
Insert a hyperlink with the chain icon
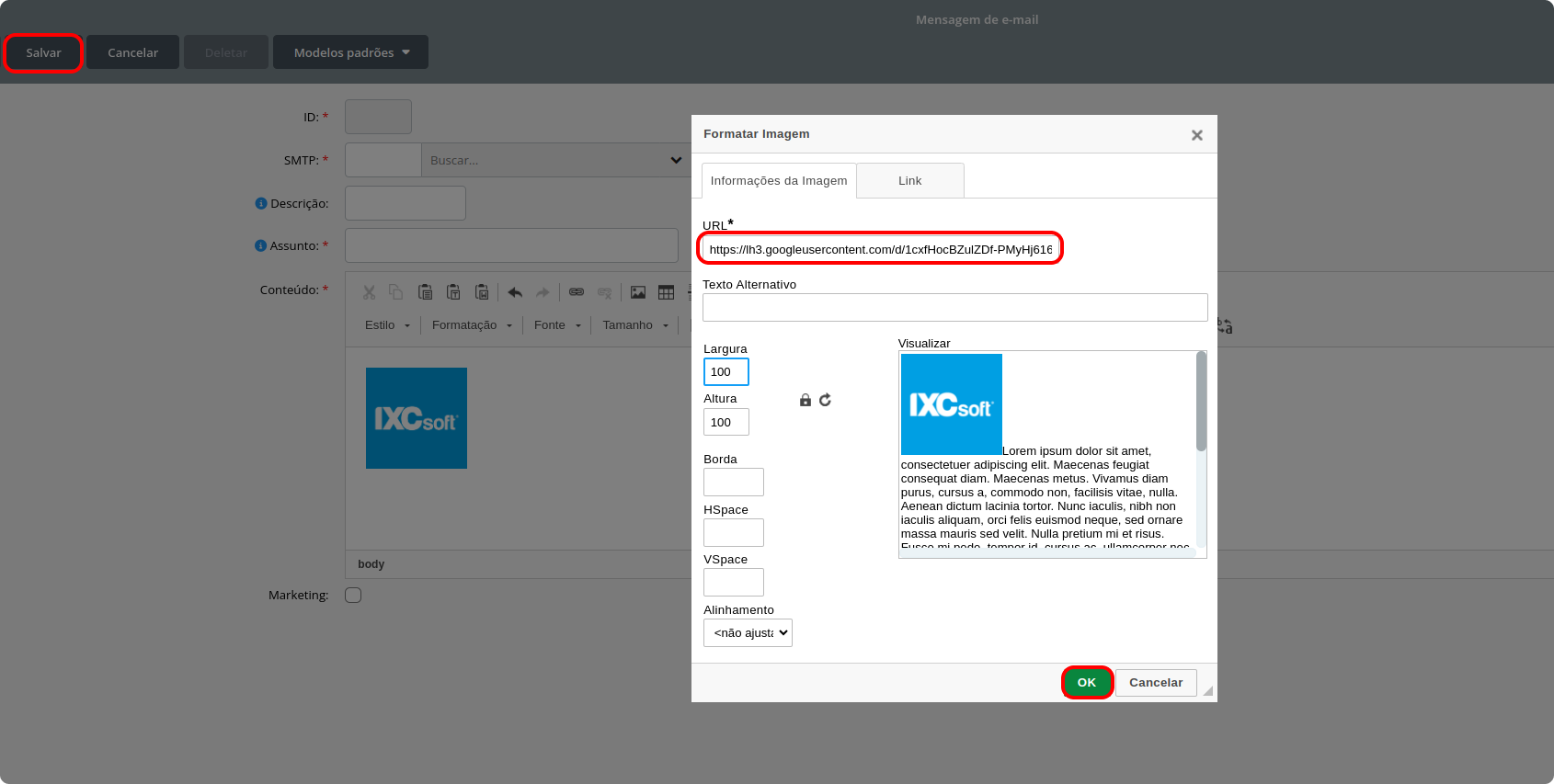tap(577, 292)
